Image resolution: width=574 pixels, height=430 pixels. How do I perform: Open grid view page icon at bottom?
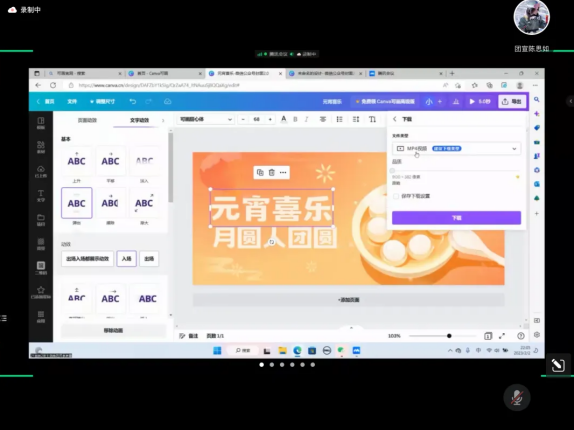[488, 336]
